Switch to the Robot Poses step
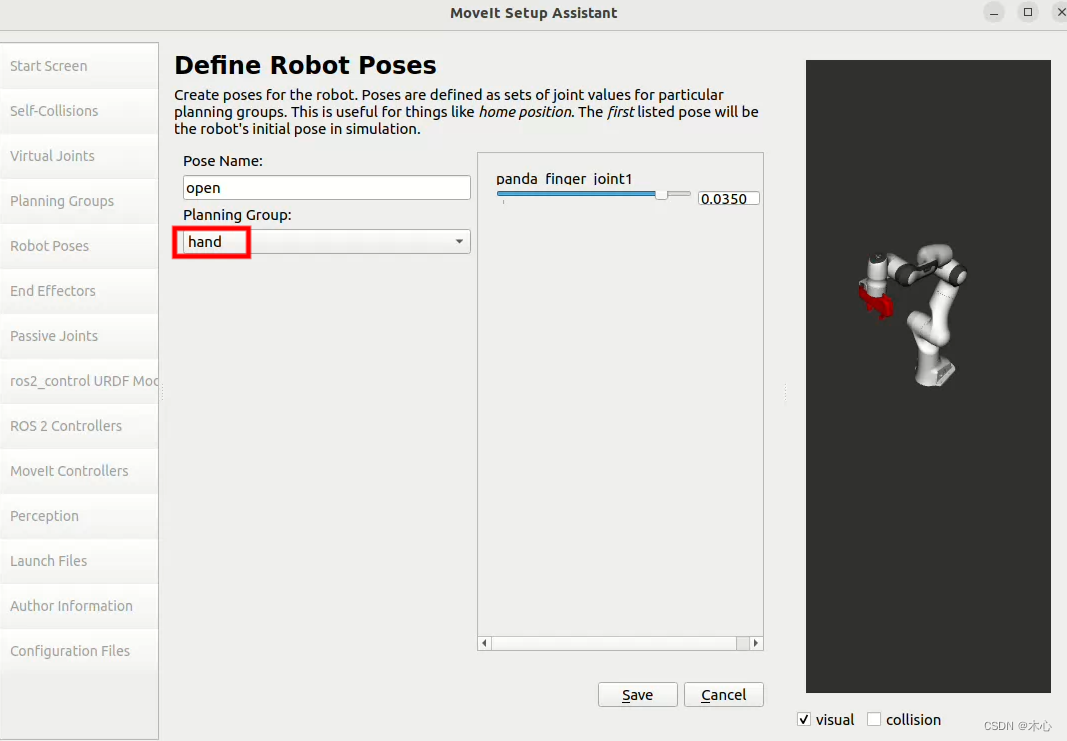Viewport: 1067px width, 741px height. 79,246
